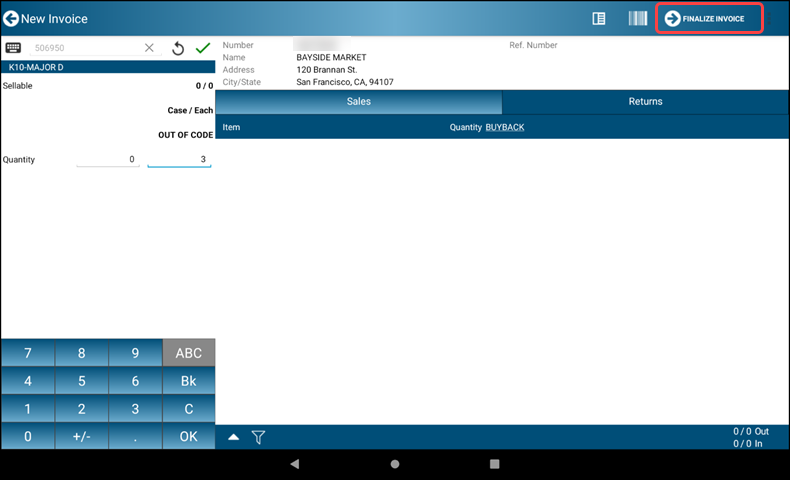Tap keypad digit 8
Image resolution: width=790 pixels, height=480 pixels.
pyautogui.click(x=82, y=353)
